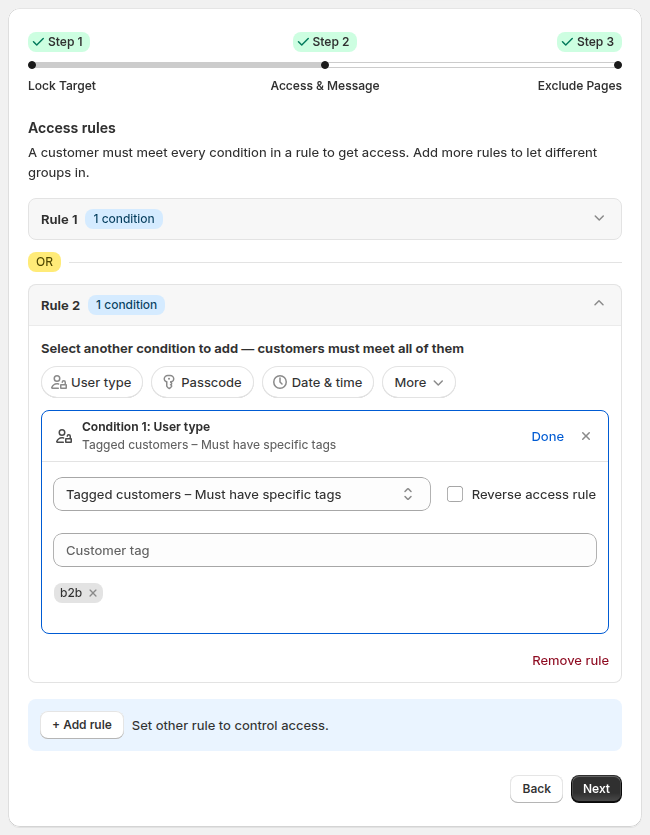
Task: Go Back to the previous step
Action: (536, 789)
